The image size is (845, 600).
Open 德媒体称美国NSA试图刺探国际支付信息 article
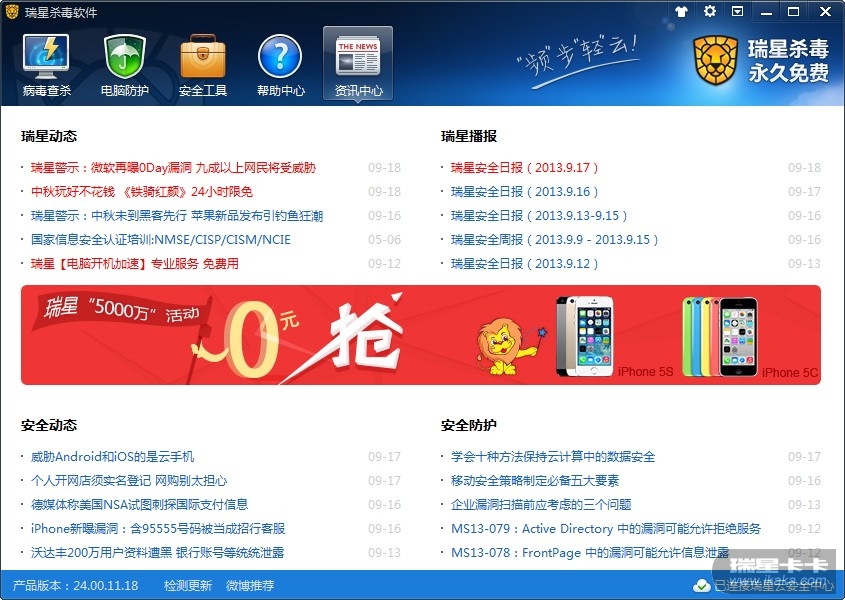139,505
